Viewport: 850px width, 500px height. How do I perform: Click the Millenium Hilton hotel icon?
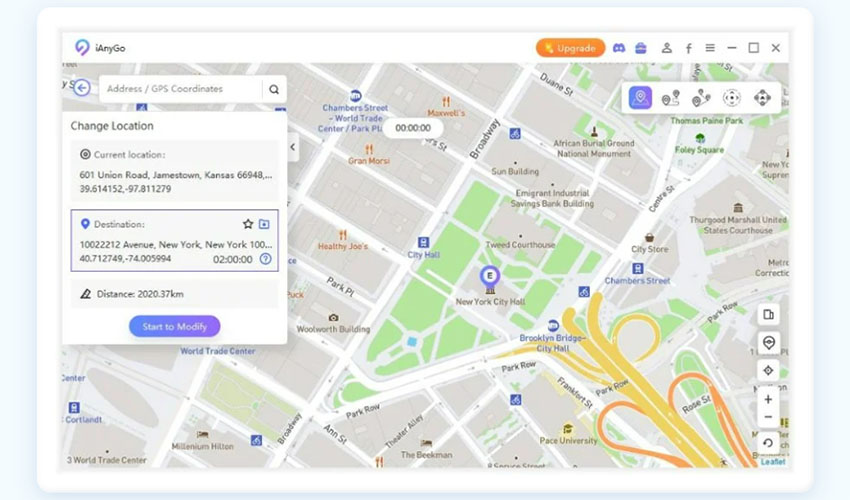[203, 434]
